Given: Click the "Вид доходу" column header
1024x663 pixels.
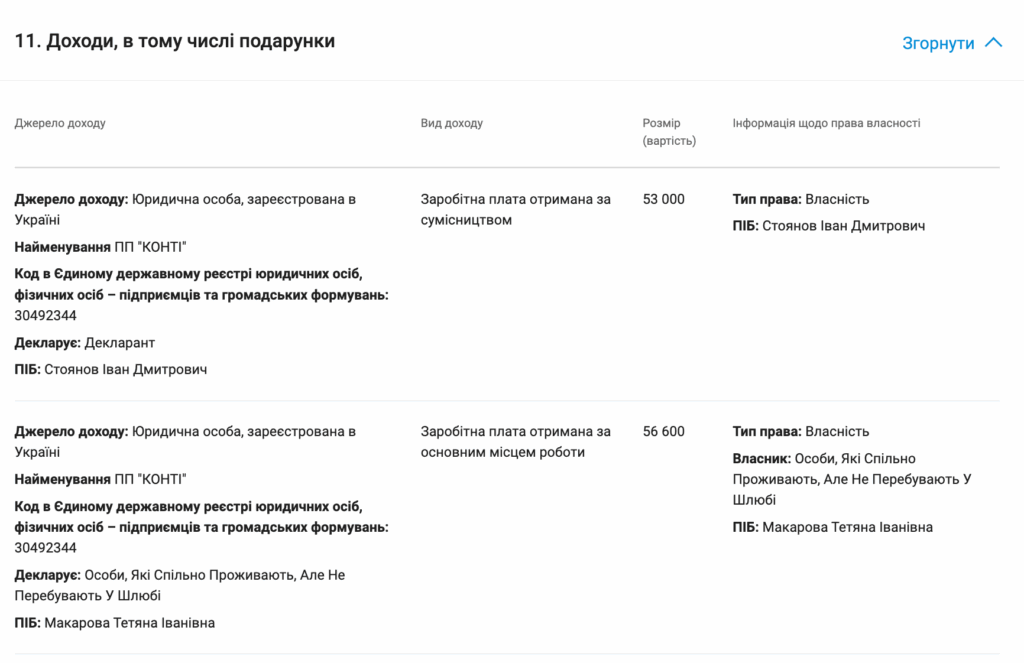Looking at the screenshot, I should pyautogui.click(x=451, y=123).
